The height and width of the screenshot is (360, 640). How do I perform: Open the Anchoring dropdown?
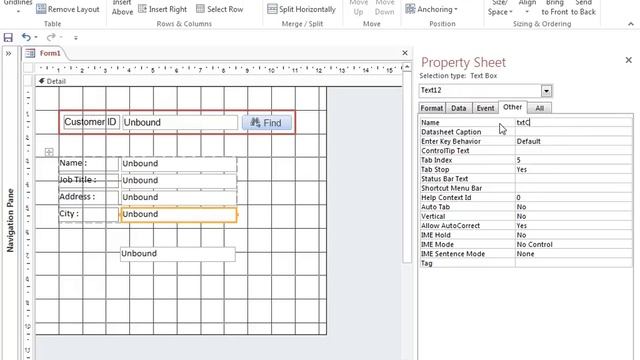pyautogui.click(x=431, y=9)
